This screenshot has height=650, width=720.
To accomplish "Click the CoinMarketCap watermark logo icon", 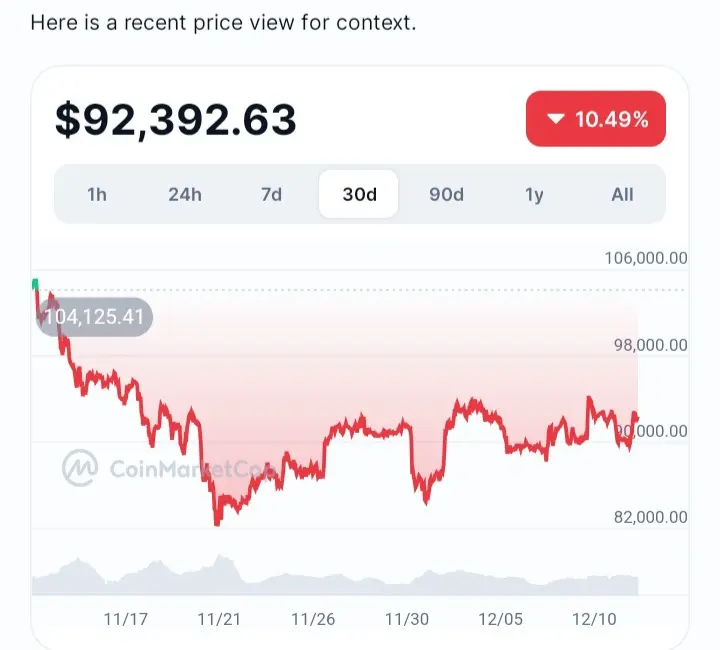I will point(79,467).
